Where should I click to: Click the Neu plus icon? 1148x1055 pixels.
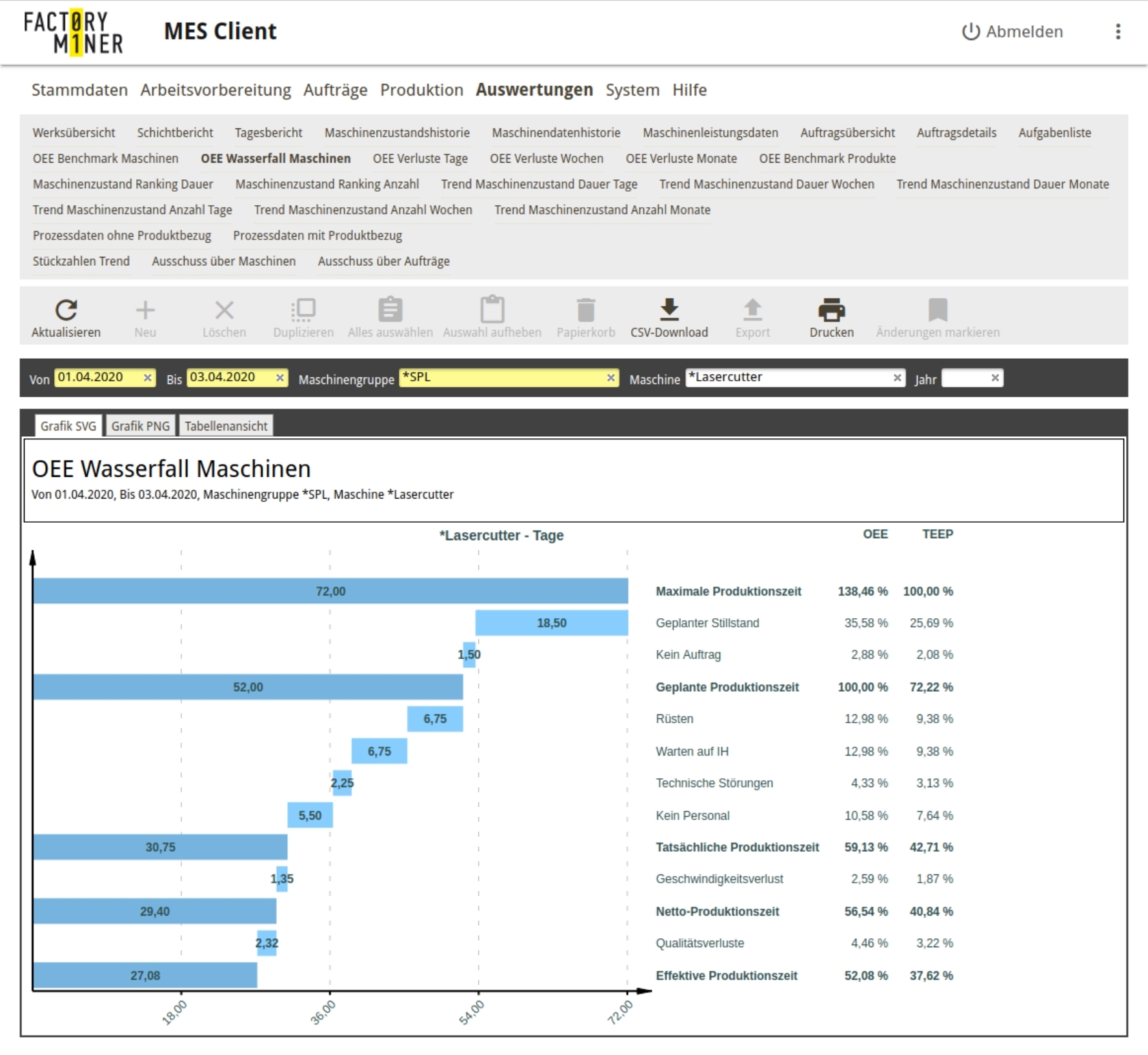pos(145,310)
